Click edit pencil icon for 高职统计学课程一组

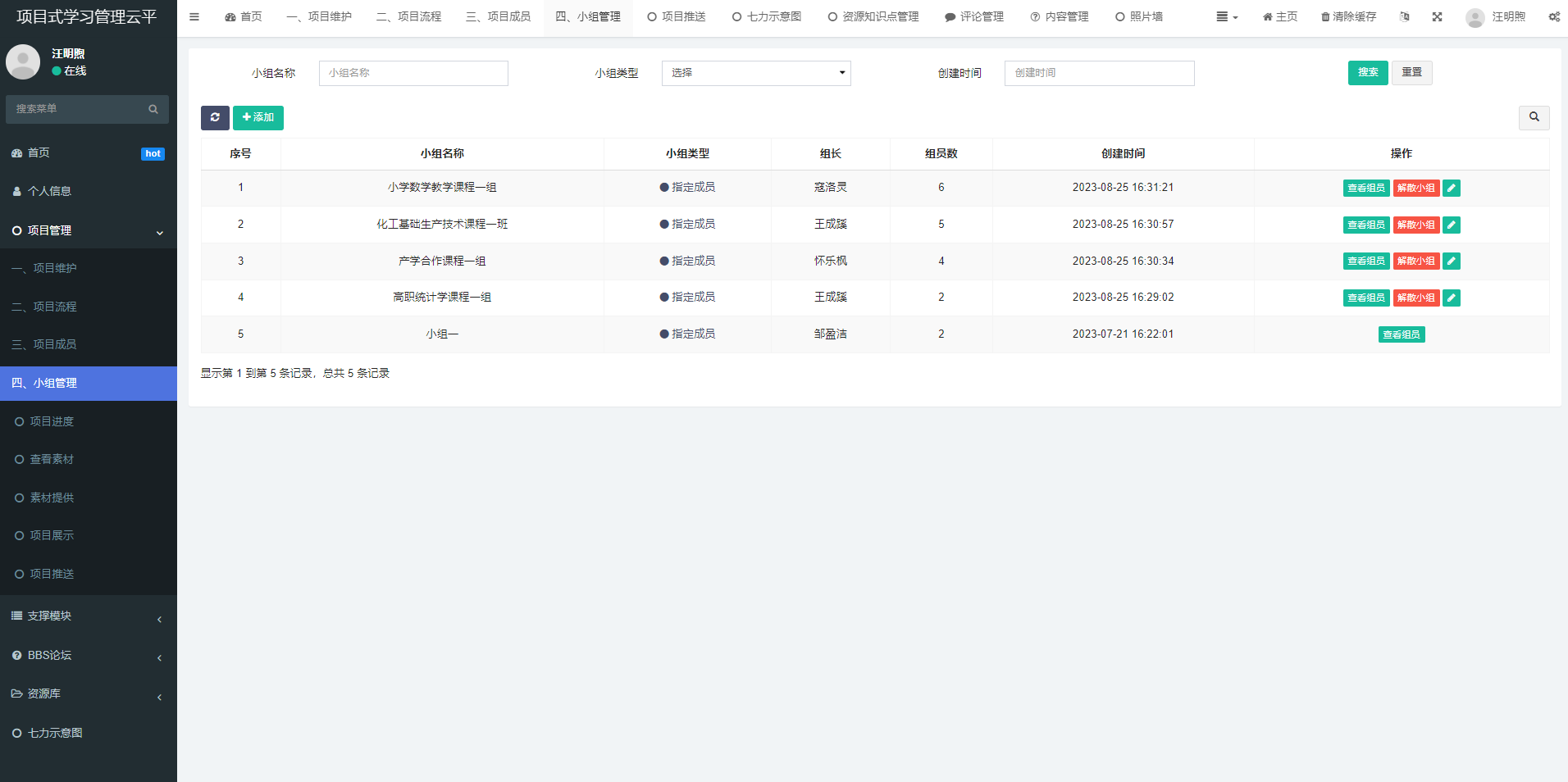coord(1451,298)
